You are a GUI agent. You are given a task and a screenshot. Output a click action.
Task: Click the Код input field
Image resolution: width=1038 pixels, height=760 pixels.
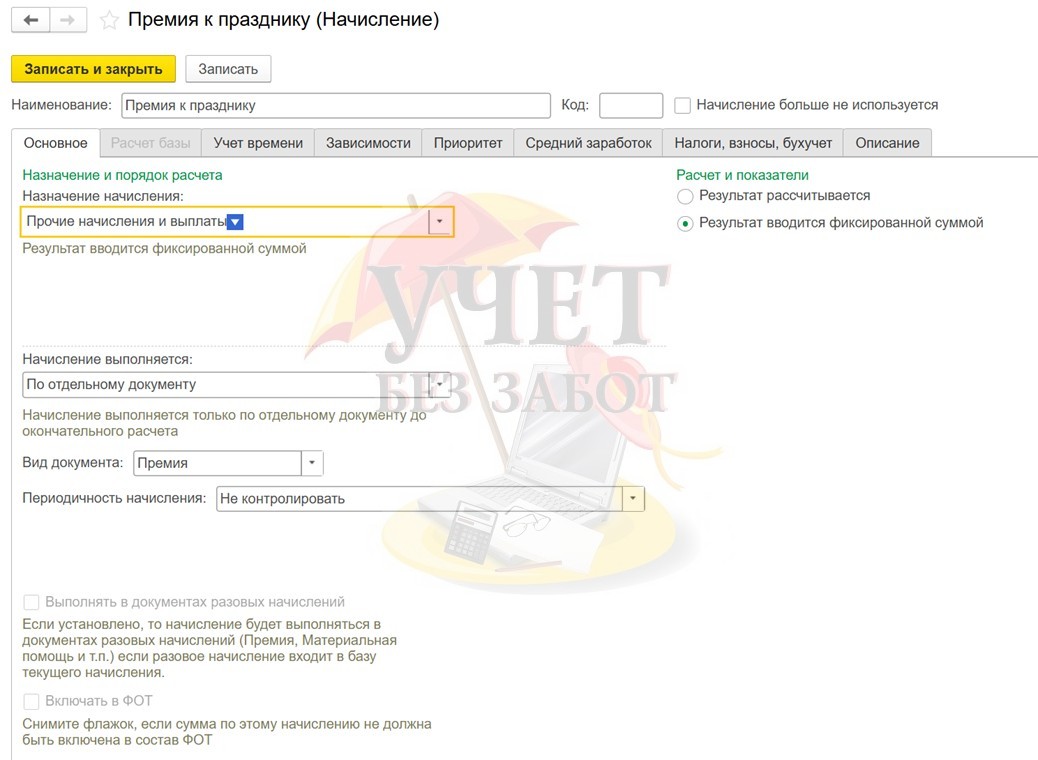(630, 105)
